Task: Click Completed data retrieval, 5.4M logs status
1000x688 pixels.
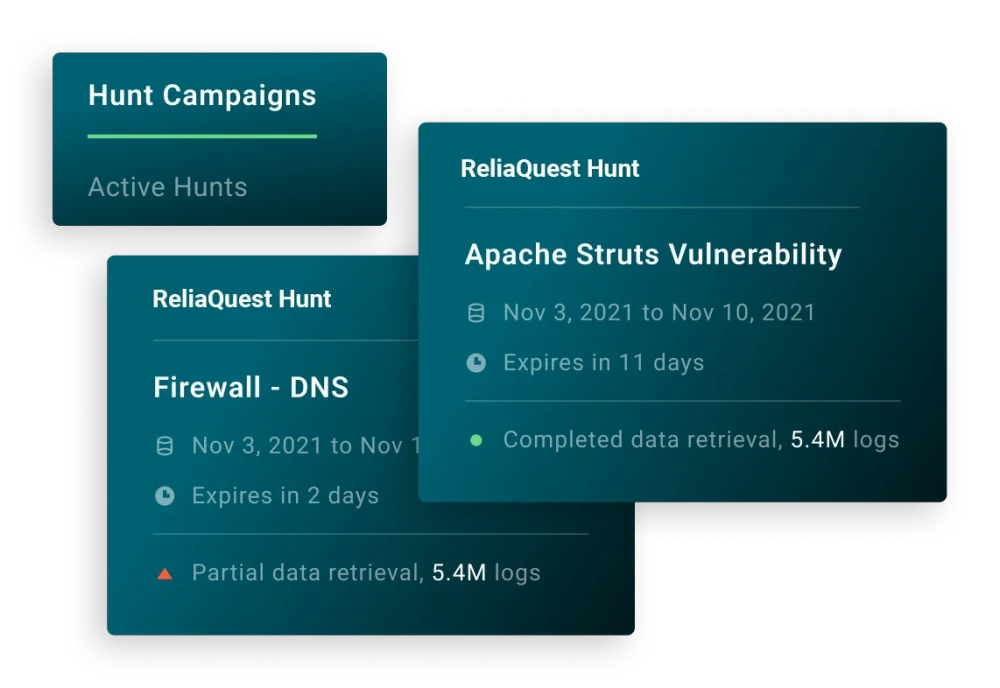Action: tap(701, 440)
